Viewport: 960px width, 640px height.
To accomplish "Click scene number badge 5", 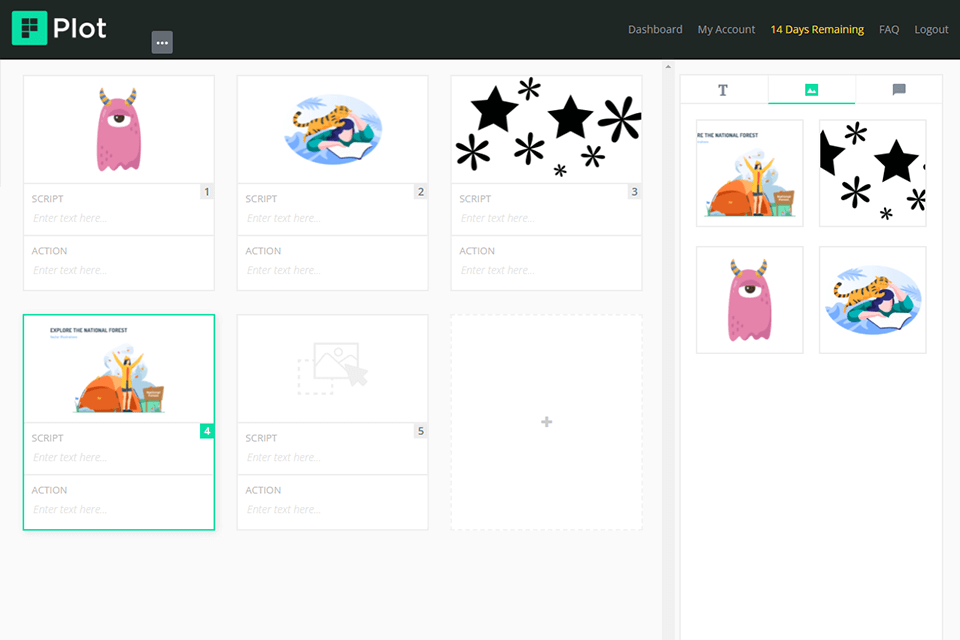I will [x=421, y=431].
